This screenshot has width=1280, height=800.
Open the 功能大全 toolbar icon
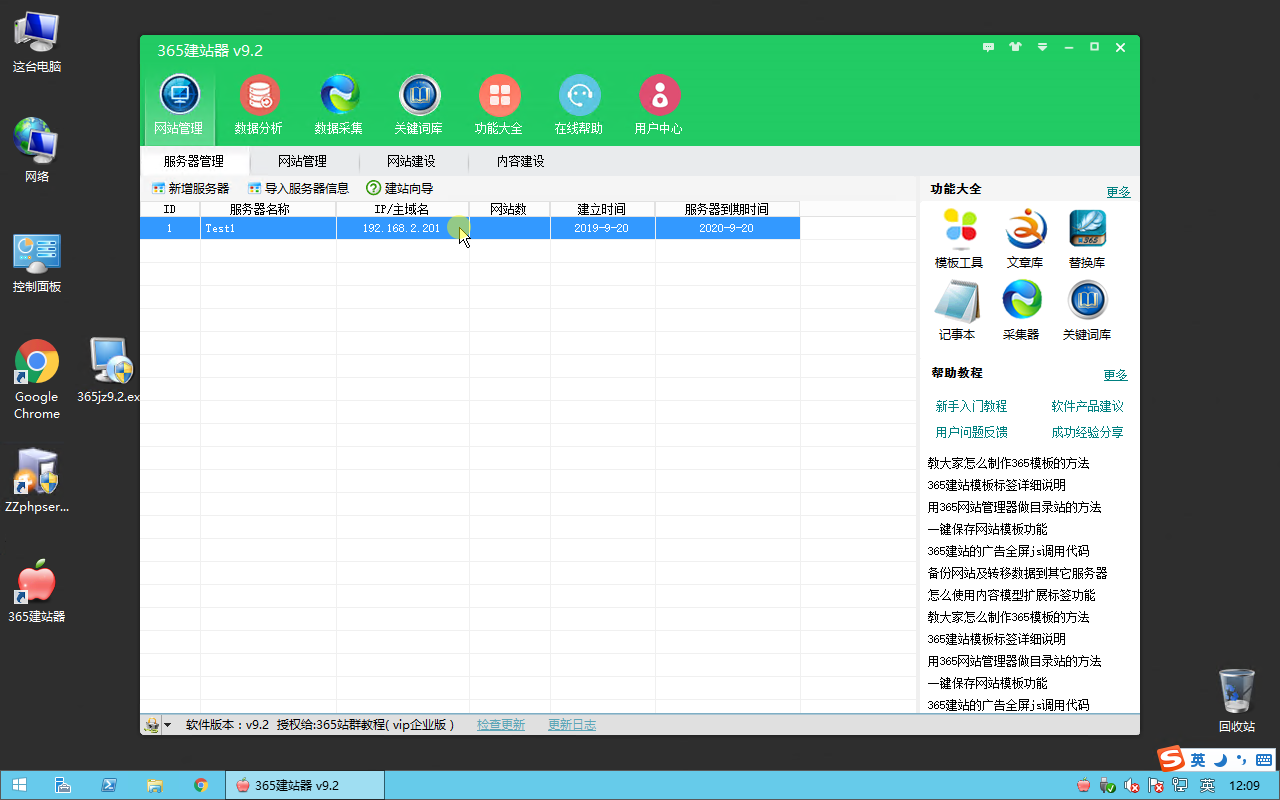(x=499, y=106)
